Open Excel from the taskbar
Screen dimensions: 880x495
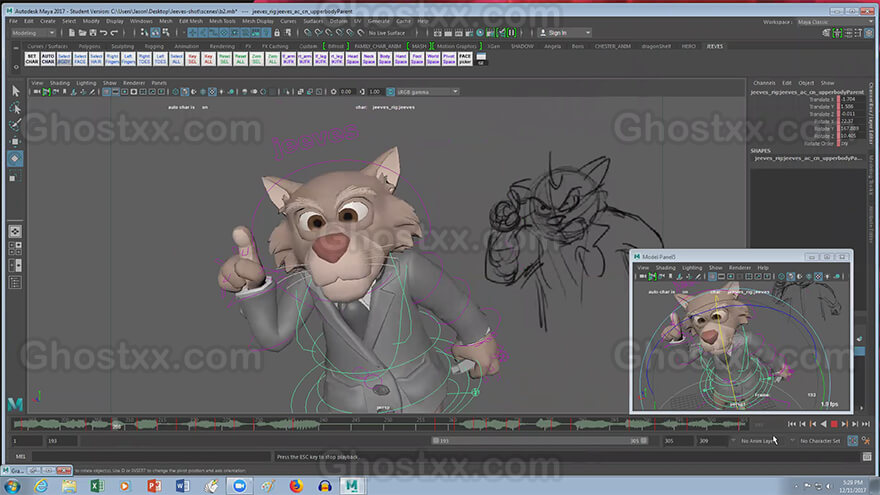point(97,485)
